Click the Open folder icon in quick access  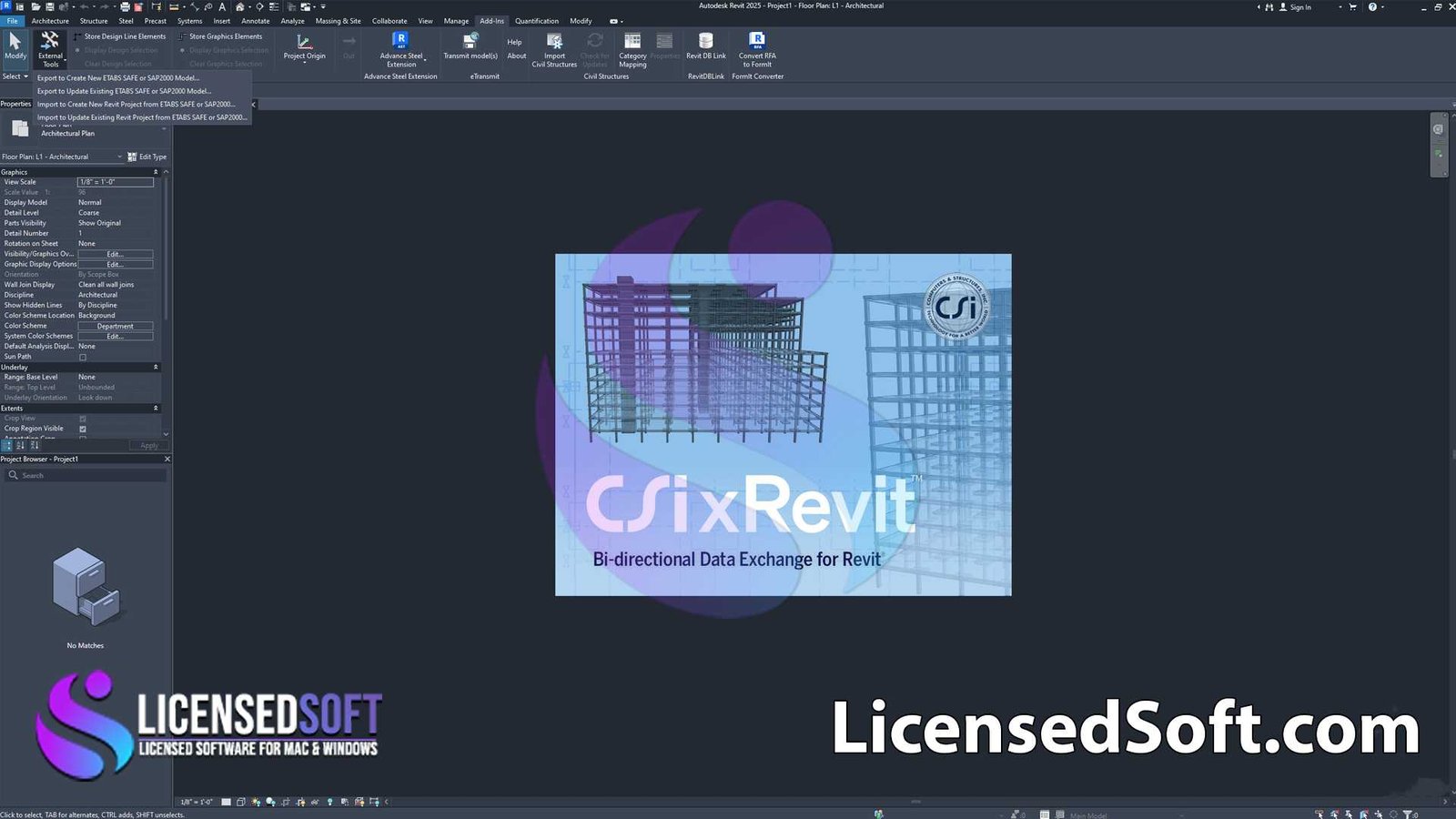point(35,6)
